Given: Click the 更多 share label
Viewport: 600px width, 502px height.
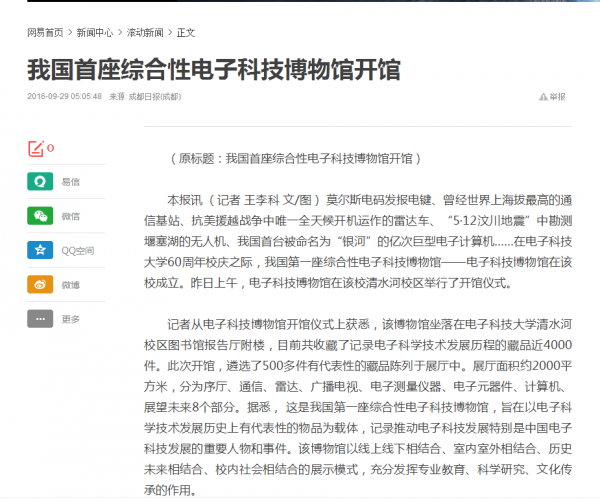Looking at the screenshot, I should point(71,319).
